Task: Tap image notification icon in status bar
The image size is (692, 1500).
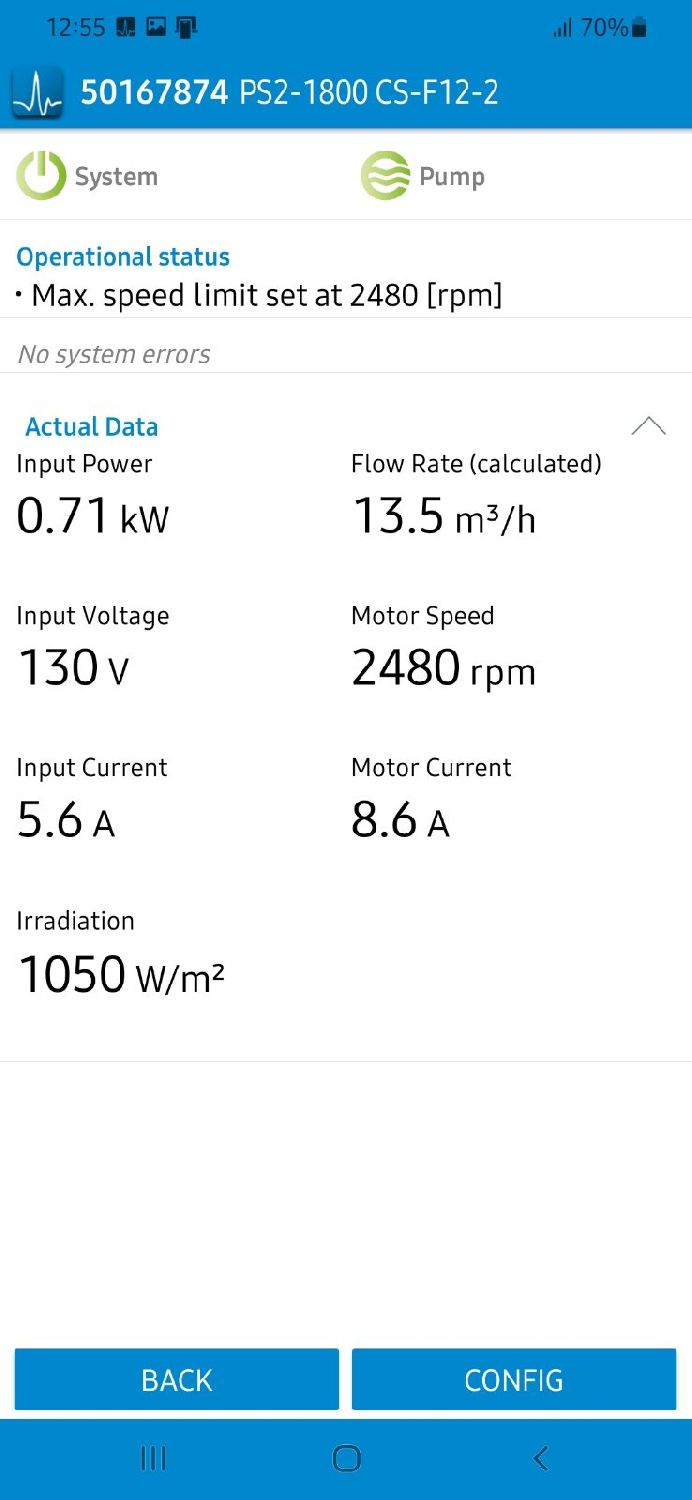Action: 156,28
